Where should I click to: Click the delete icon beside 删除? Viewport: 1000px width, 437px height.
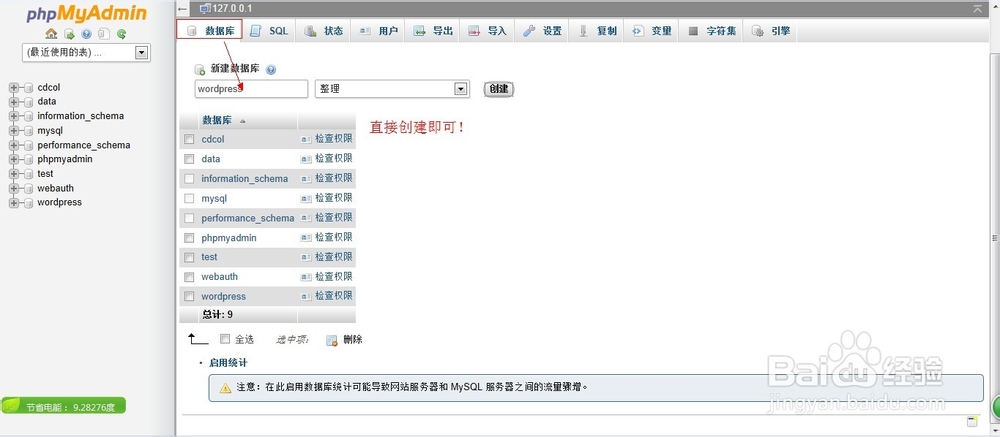coord(332,340)
